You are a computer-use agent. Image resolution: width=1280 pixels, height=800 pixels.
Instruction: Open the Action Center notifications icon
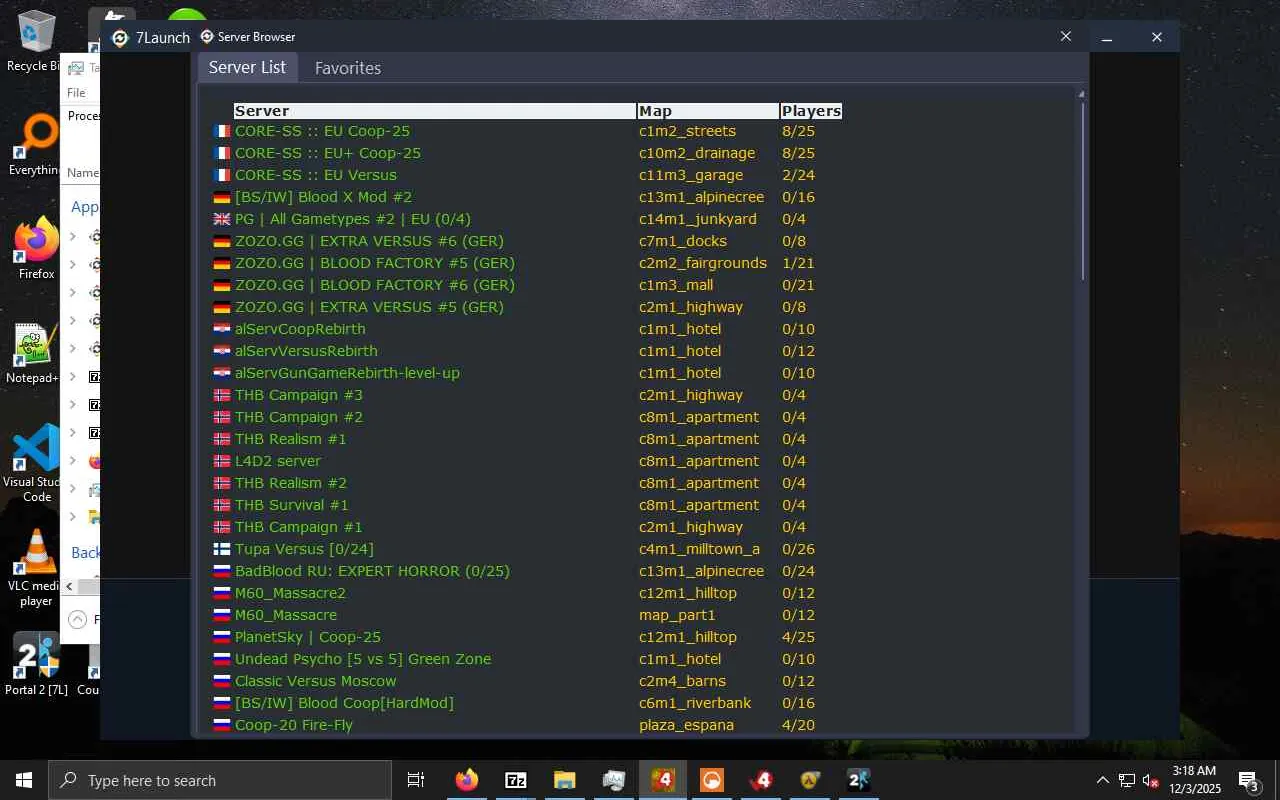1249,780
